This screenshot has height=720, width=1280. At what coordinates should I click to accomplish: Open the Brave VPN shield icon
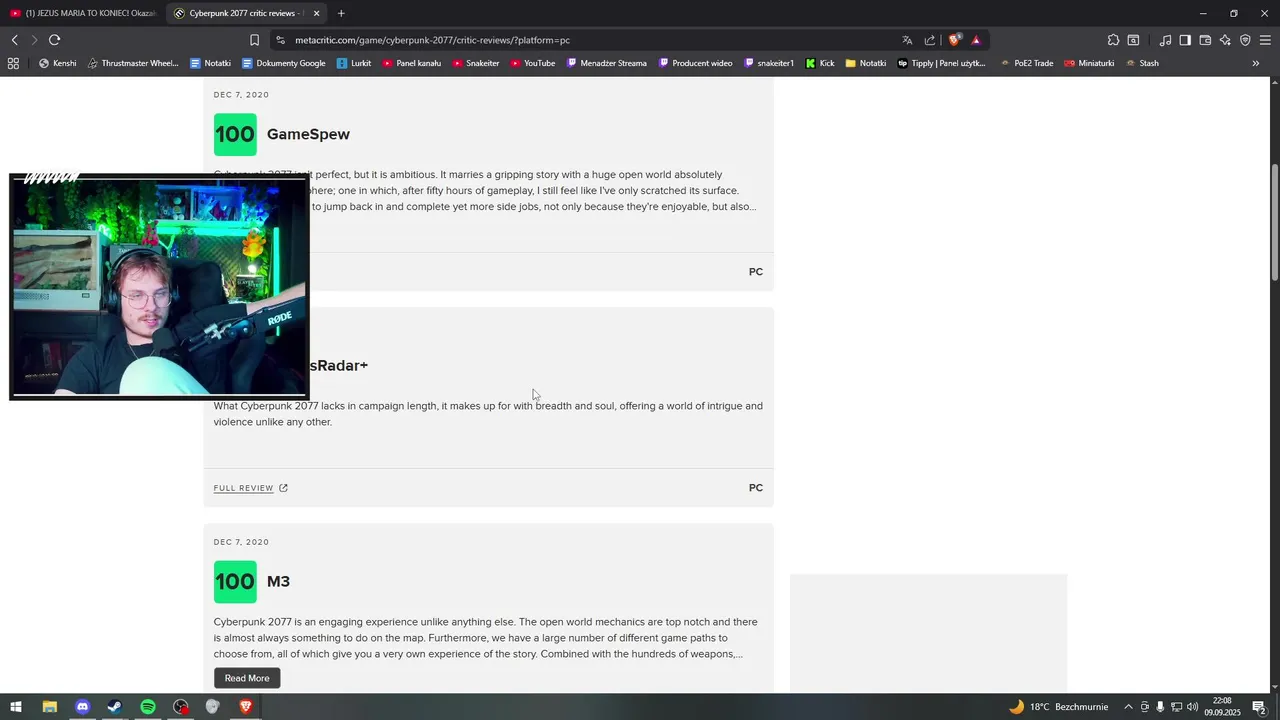point(1245,40)
